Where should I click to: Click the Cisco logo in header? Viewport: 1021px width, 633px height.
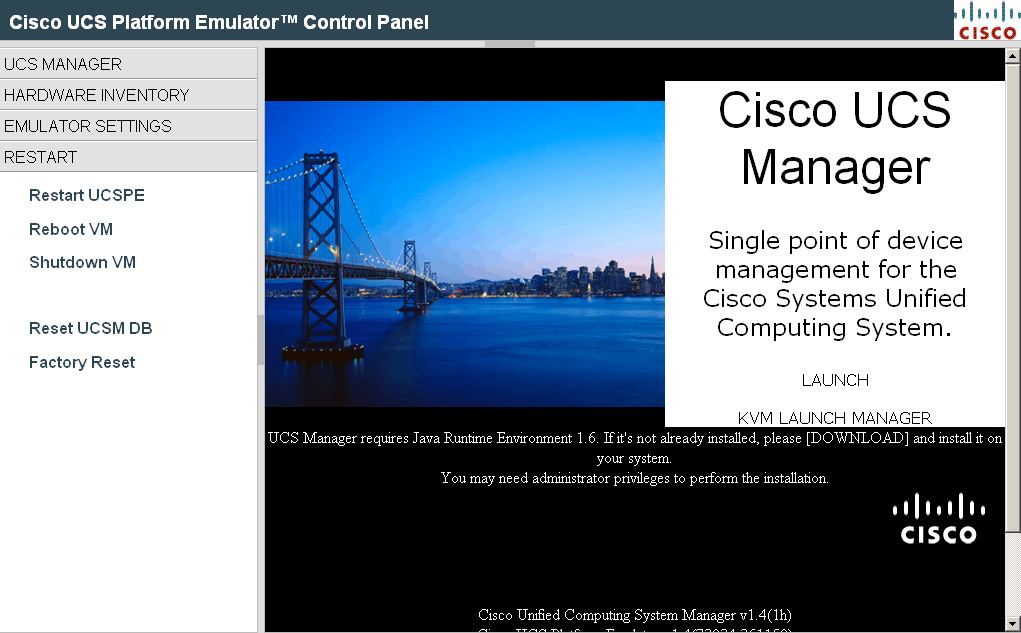pyautogui.click(x=987, y=20)
